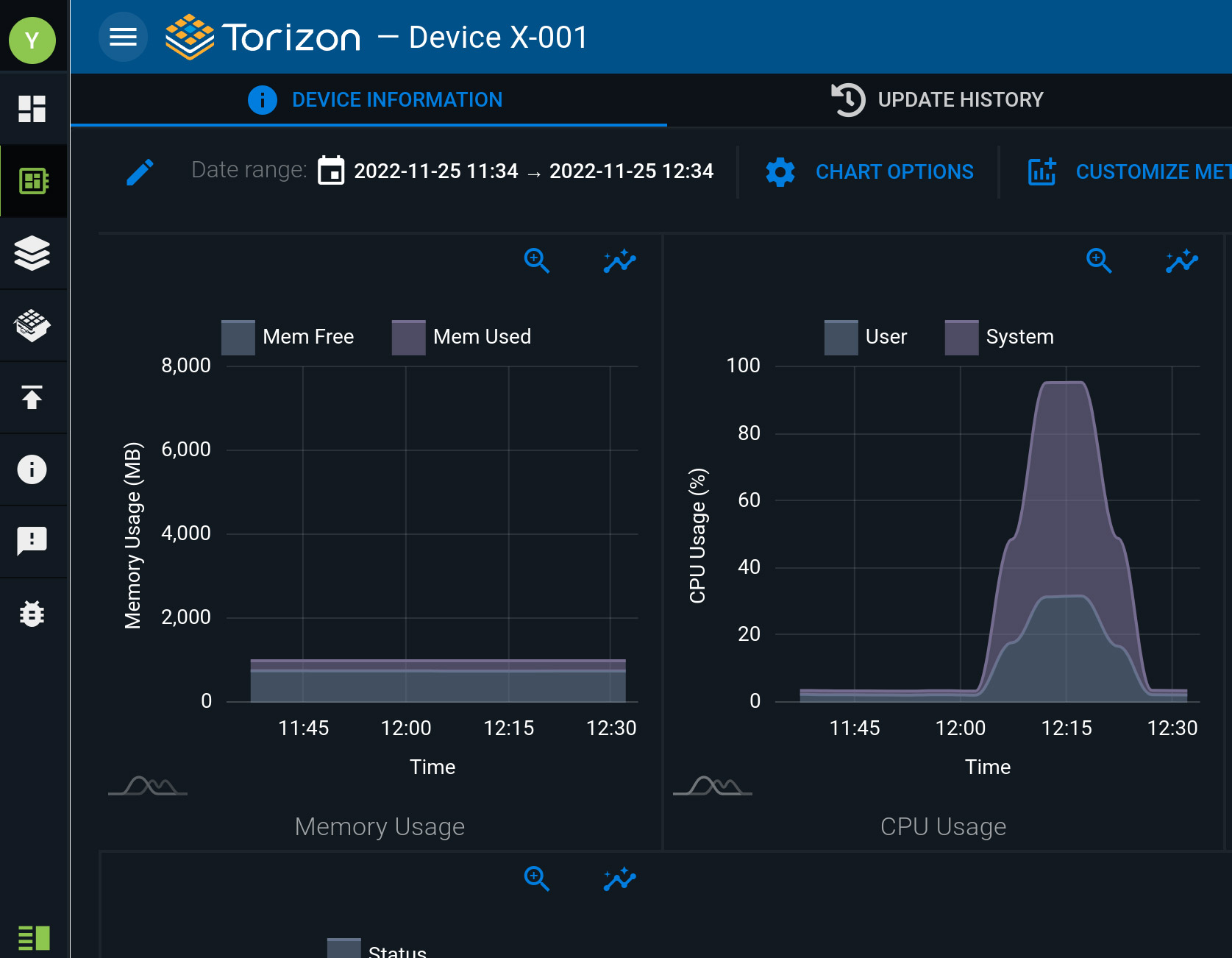Open Chart Options
Viewport: 1232px width, 958px height.
click(x=869, y=171)
